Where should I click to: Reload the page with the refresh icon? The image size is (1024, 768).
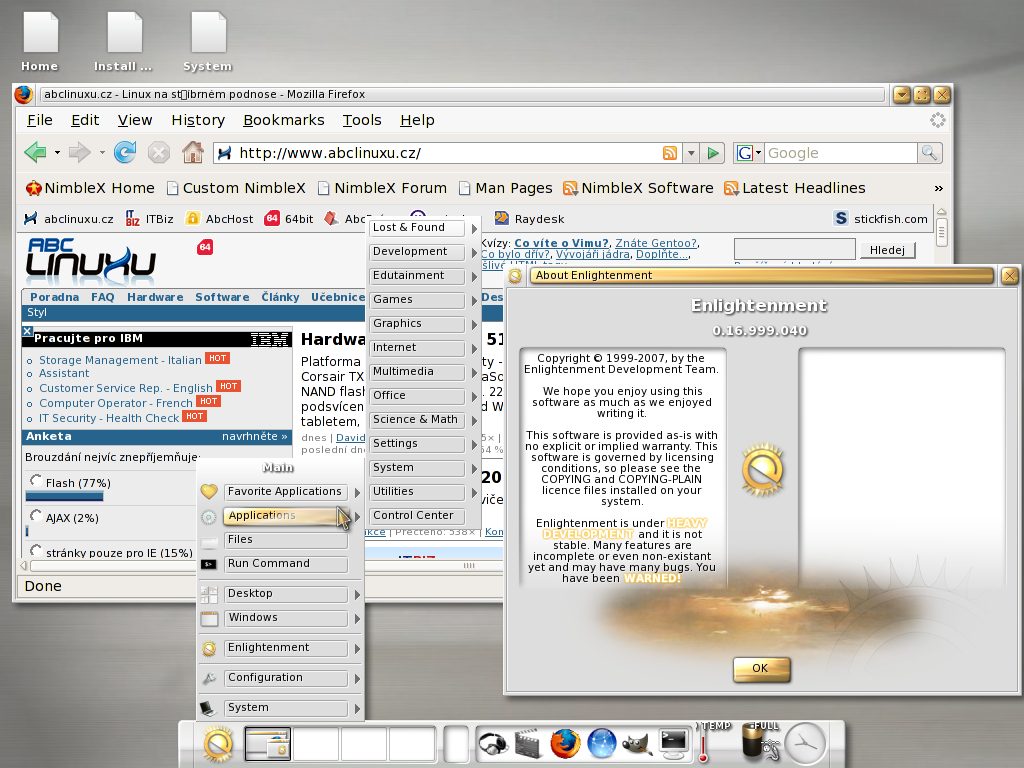click(125, 152)
